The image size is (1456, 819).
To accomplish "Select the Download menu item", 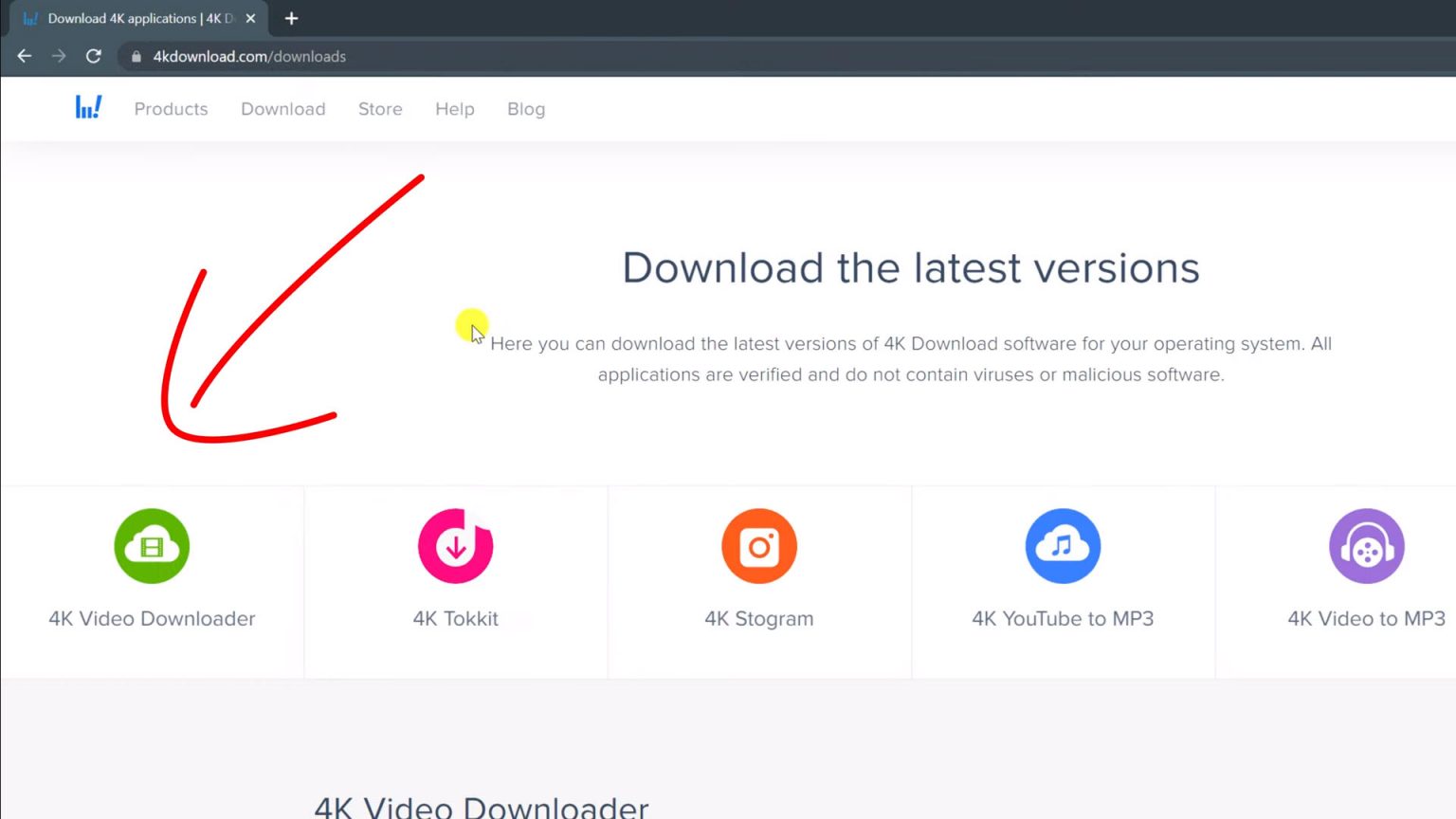I will coord(282,108).
